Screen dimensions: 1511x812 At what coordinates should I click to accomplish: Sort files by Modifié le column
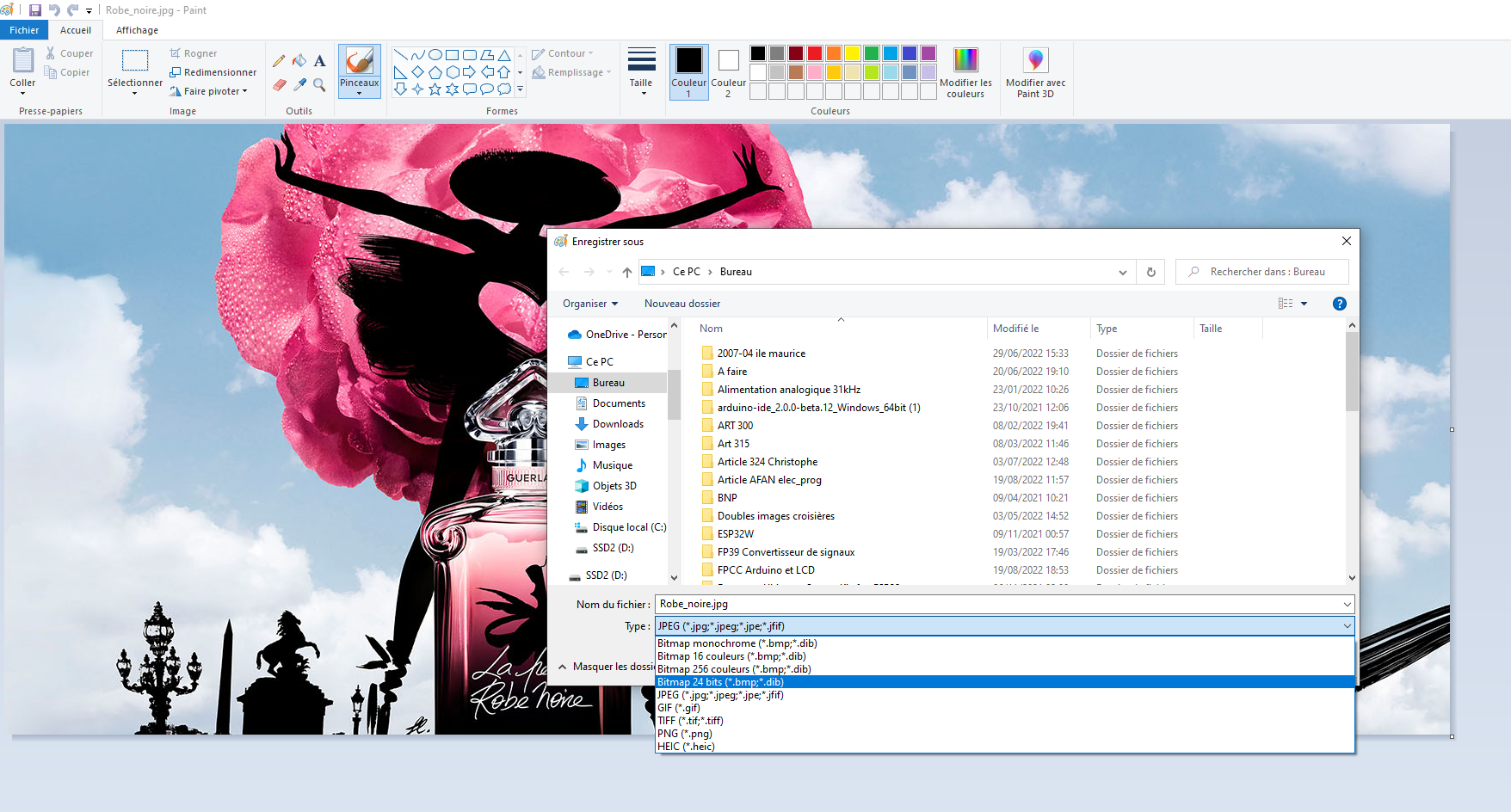[x=1039, y=329]
